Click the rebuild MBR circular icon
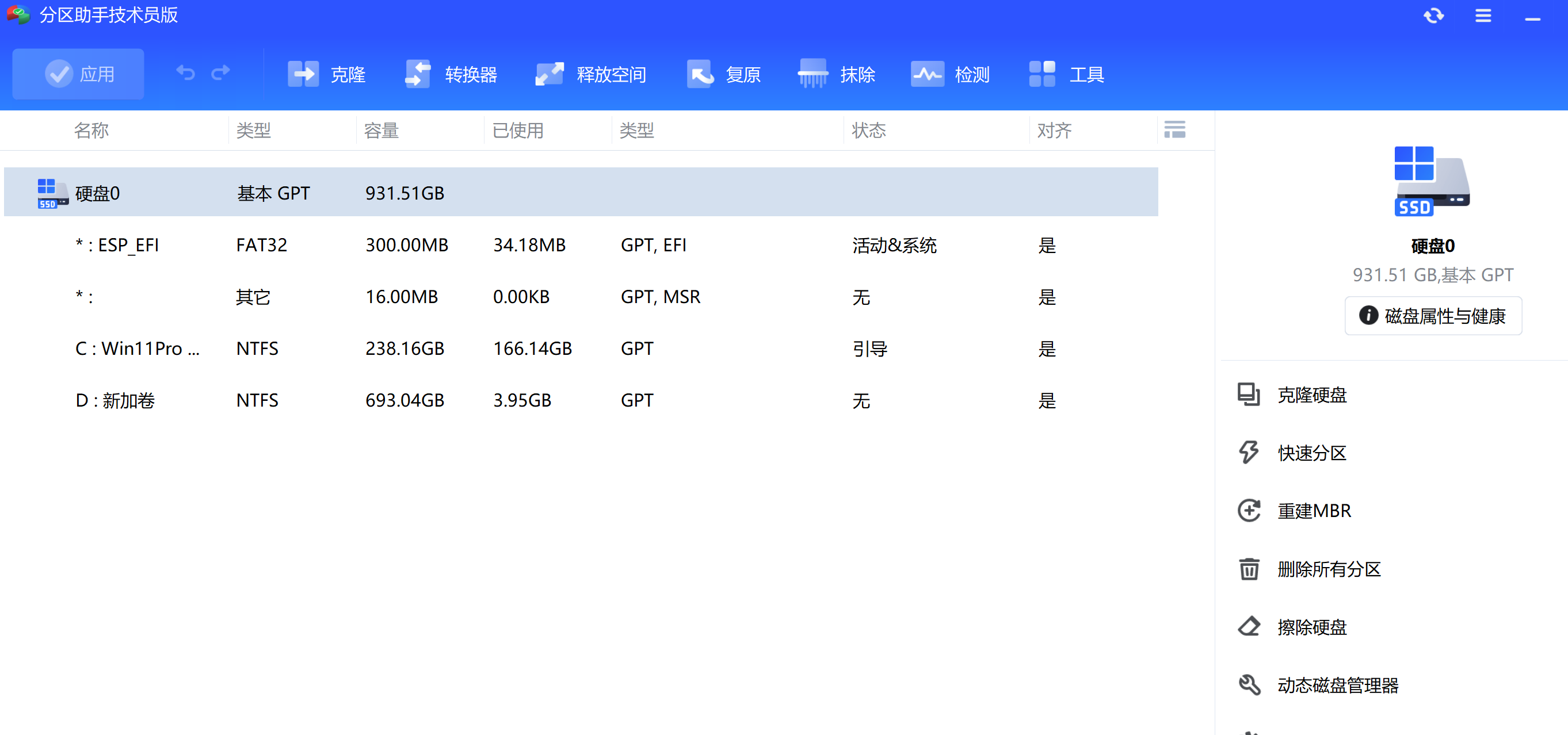Image resolution: width=1568 pixels, height=735 pixels. 1249,510
